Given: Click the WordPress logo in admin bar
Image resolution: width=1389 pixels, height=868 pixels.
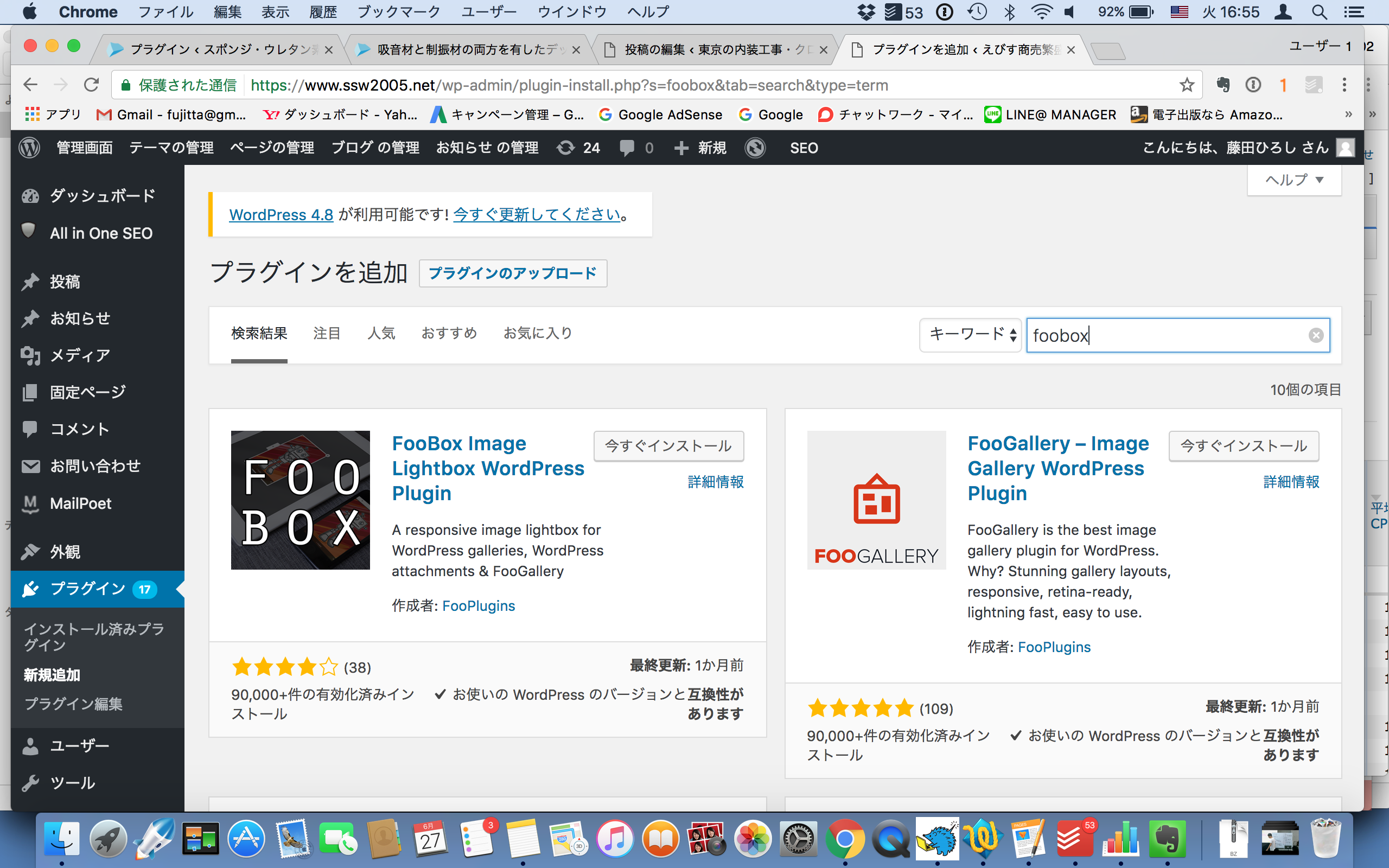Looking at the screenshot, I should tap(29, 148).
